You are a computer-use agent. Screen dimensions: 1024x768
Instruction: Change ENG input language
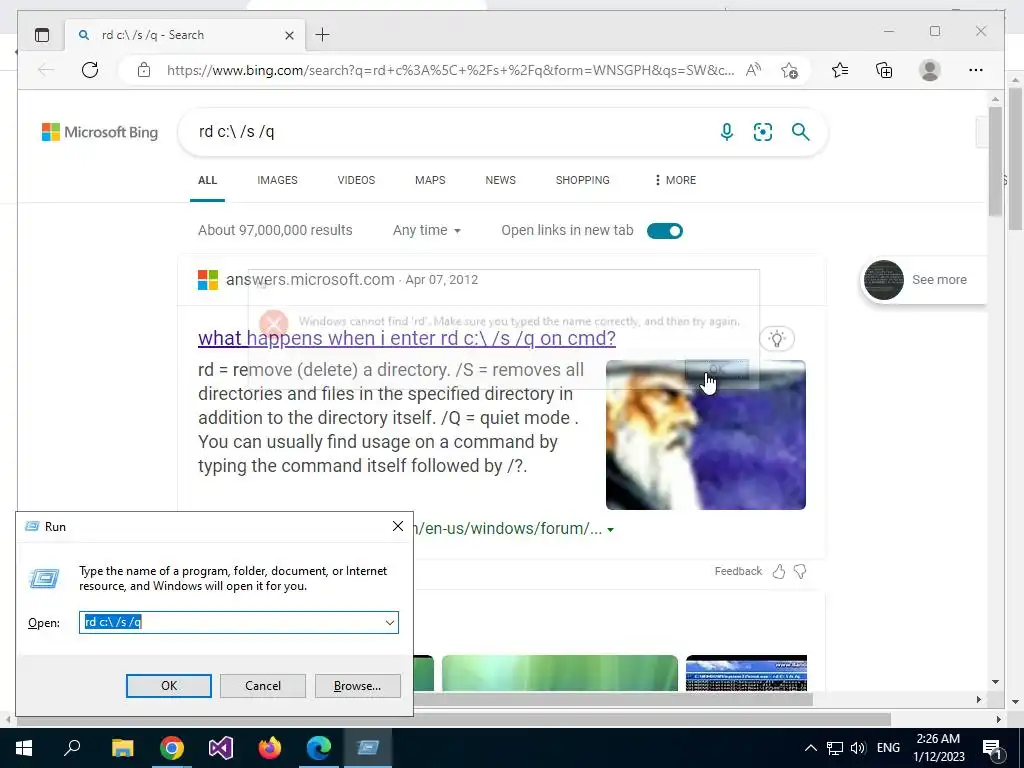click(x=888, y=748)
